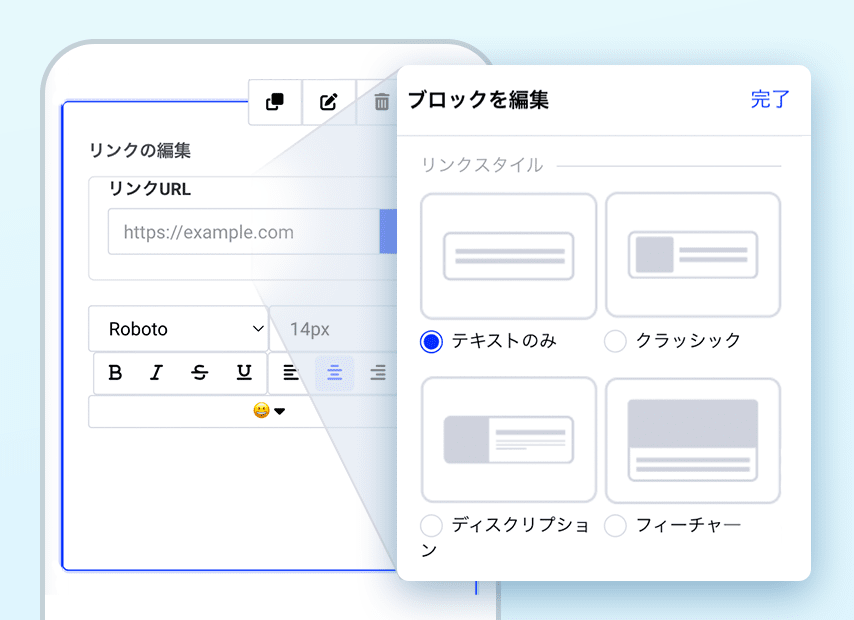The width and height of the screenshot is (854, 620).
Task: Click the description style thumbnail
Action: tap(509, 440)
